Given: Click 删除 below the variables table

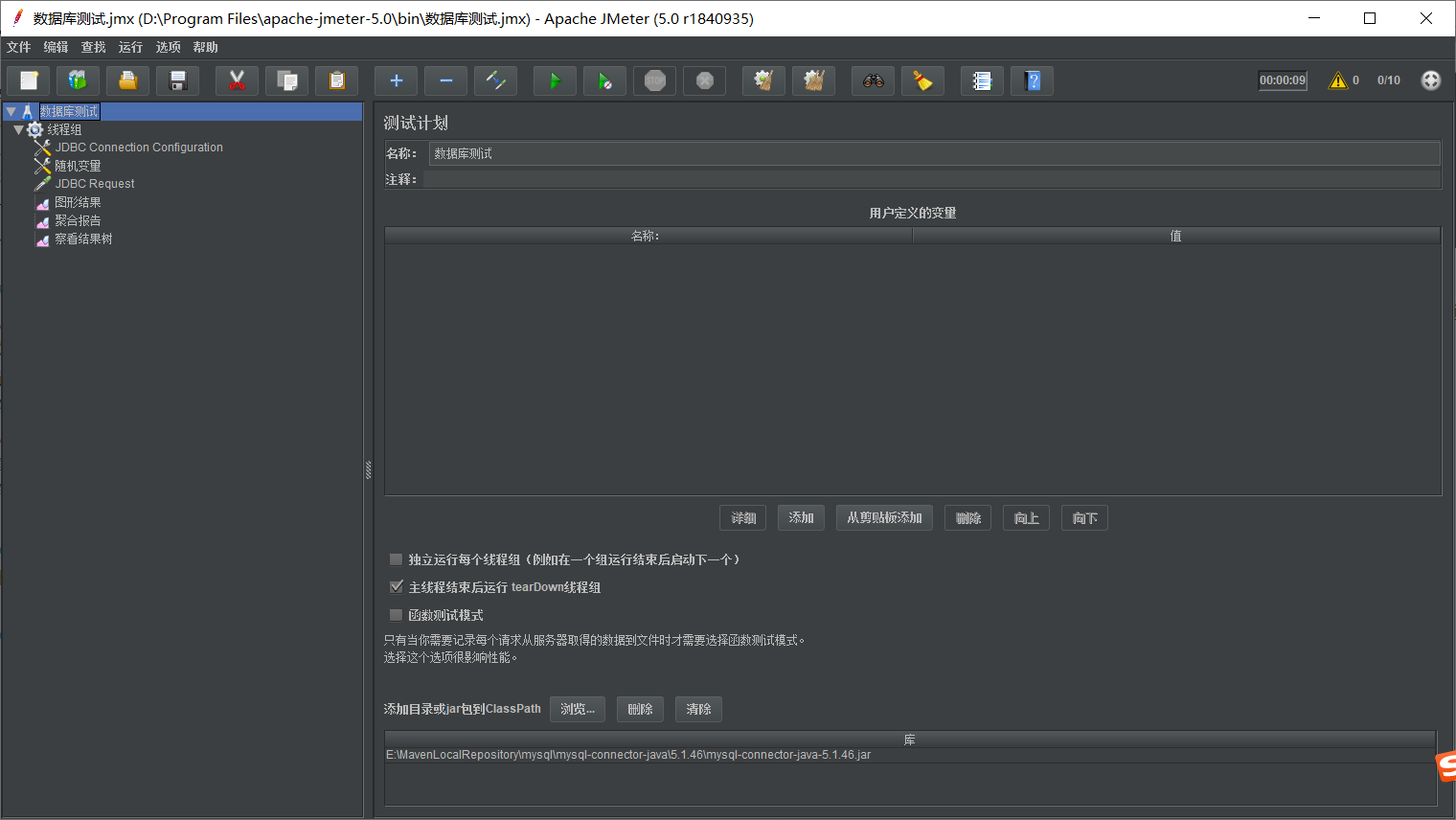Looking at the screenshot, I should 968,518.
